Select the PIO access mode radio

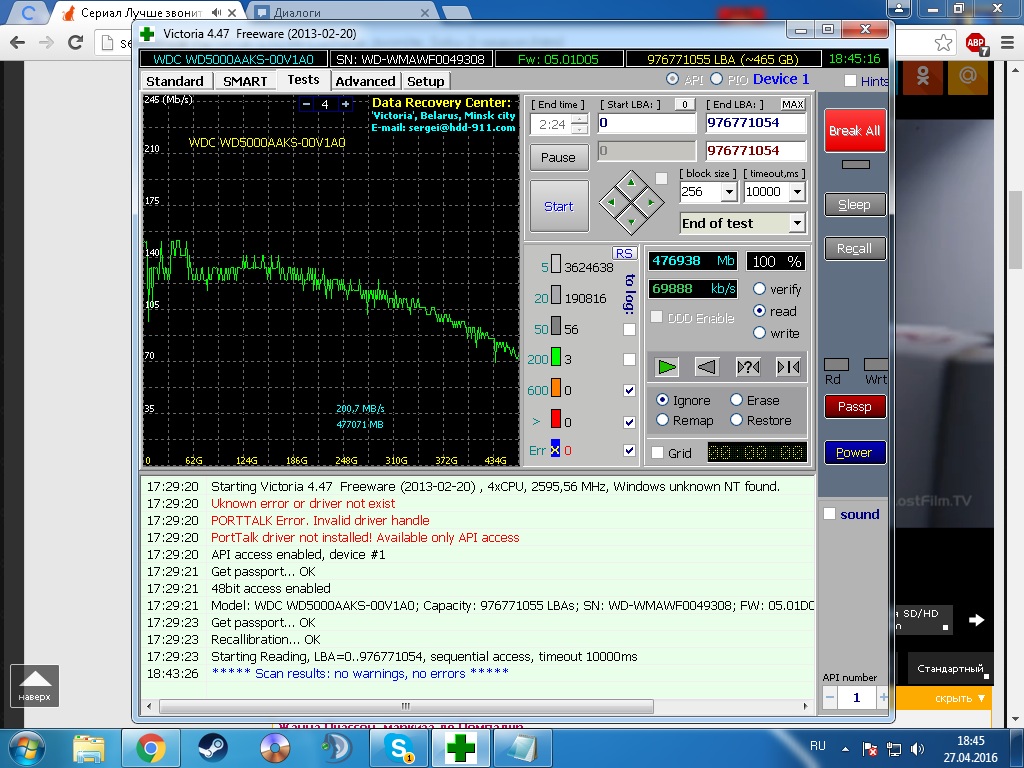[x=716, y=79]
